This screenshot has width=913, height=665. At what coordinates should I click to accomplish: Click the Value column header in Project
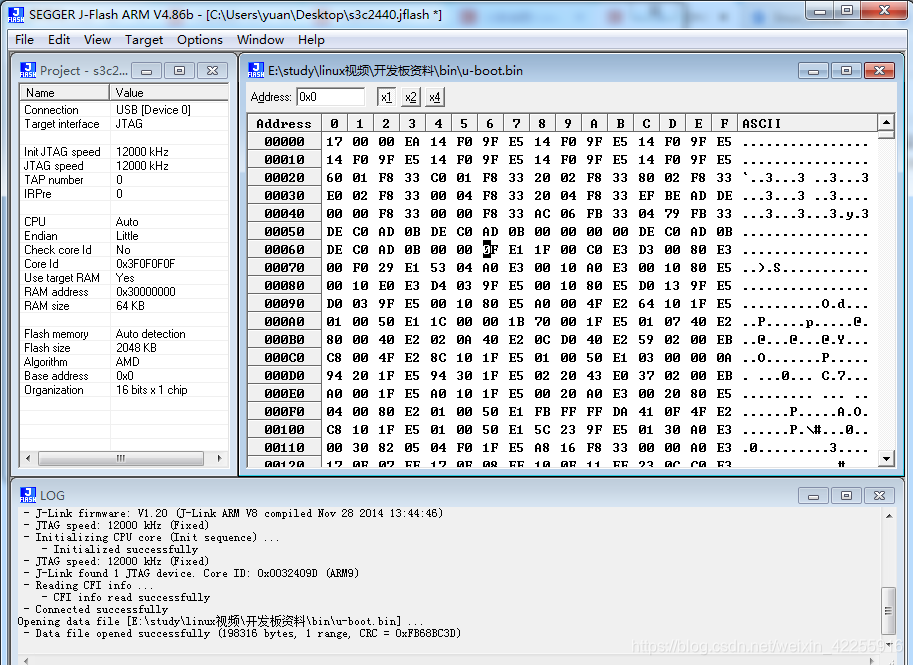click(x=169, y=93)
